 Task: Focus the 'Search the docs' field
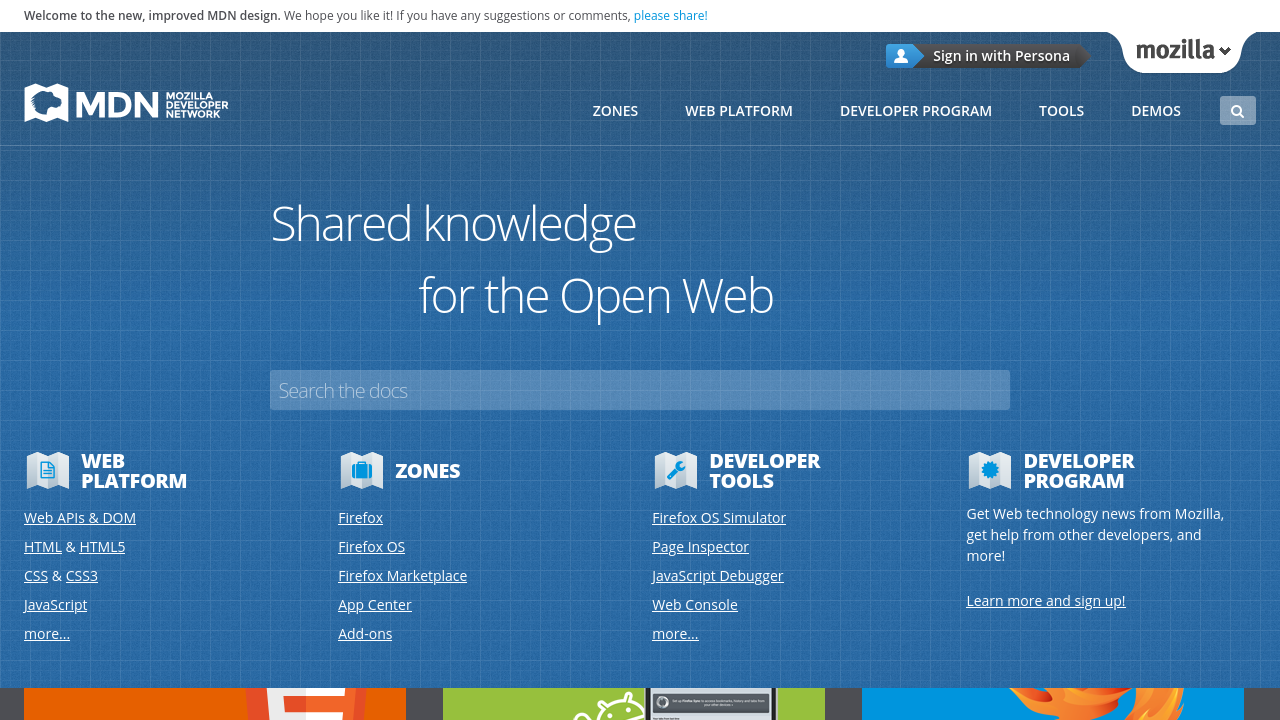tap(639, 390)
